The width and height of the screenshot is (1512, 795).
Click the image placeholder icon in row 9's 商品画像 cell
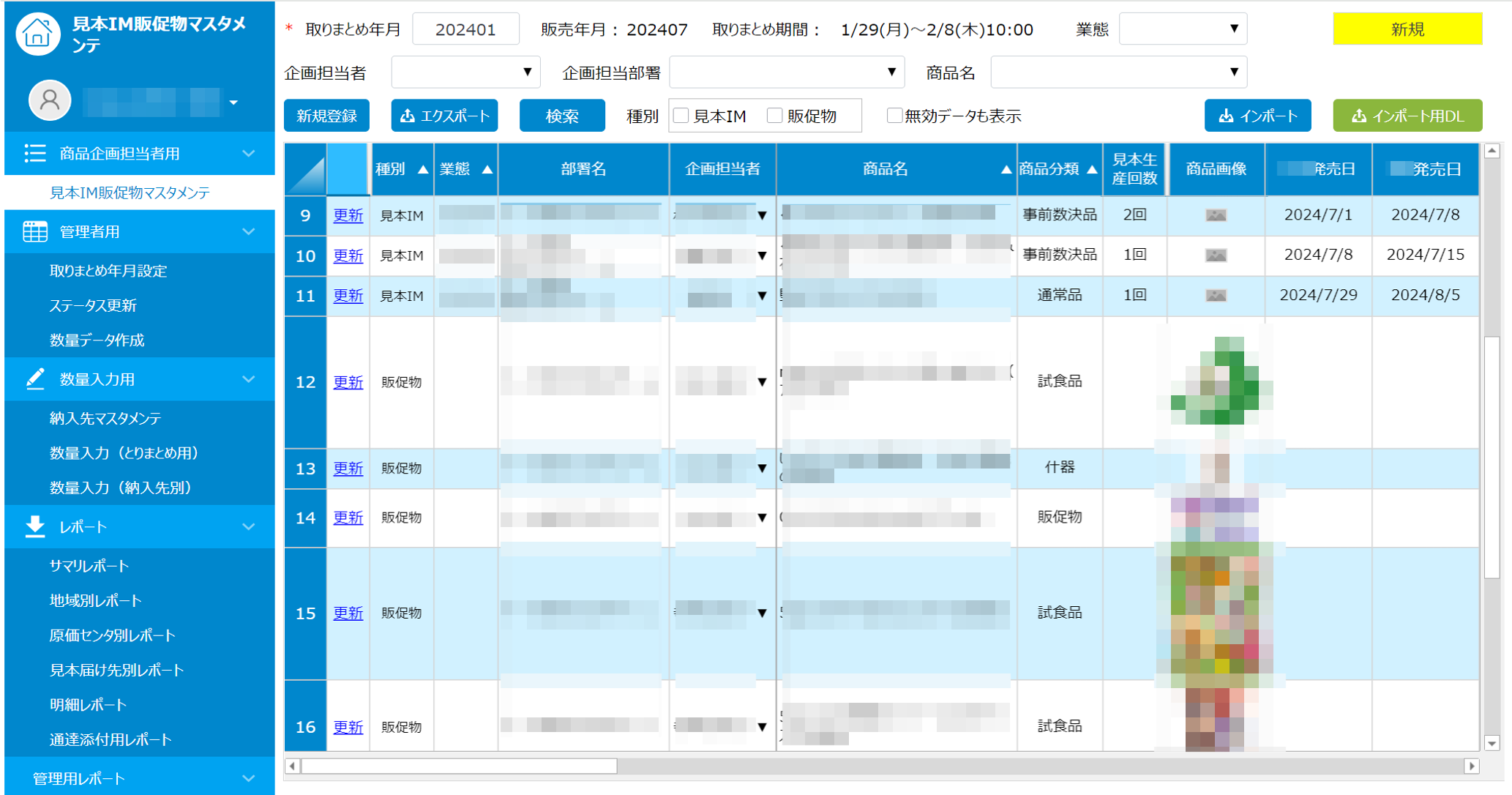[1216, 215]
